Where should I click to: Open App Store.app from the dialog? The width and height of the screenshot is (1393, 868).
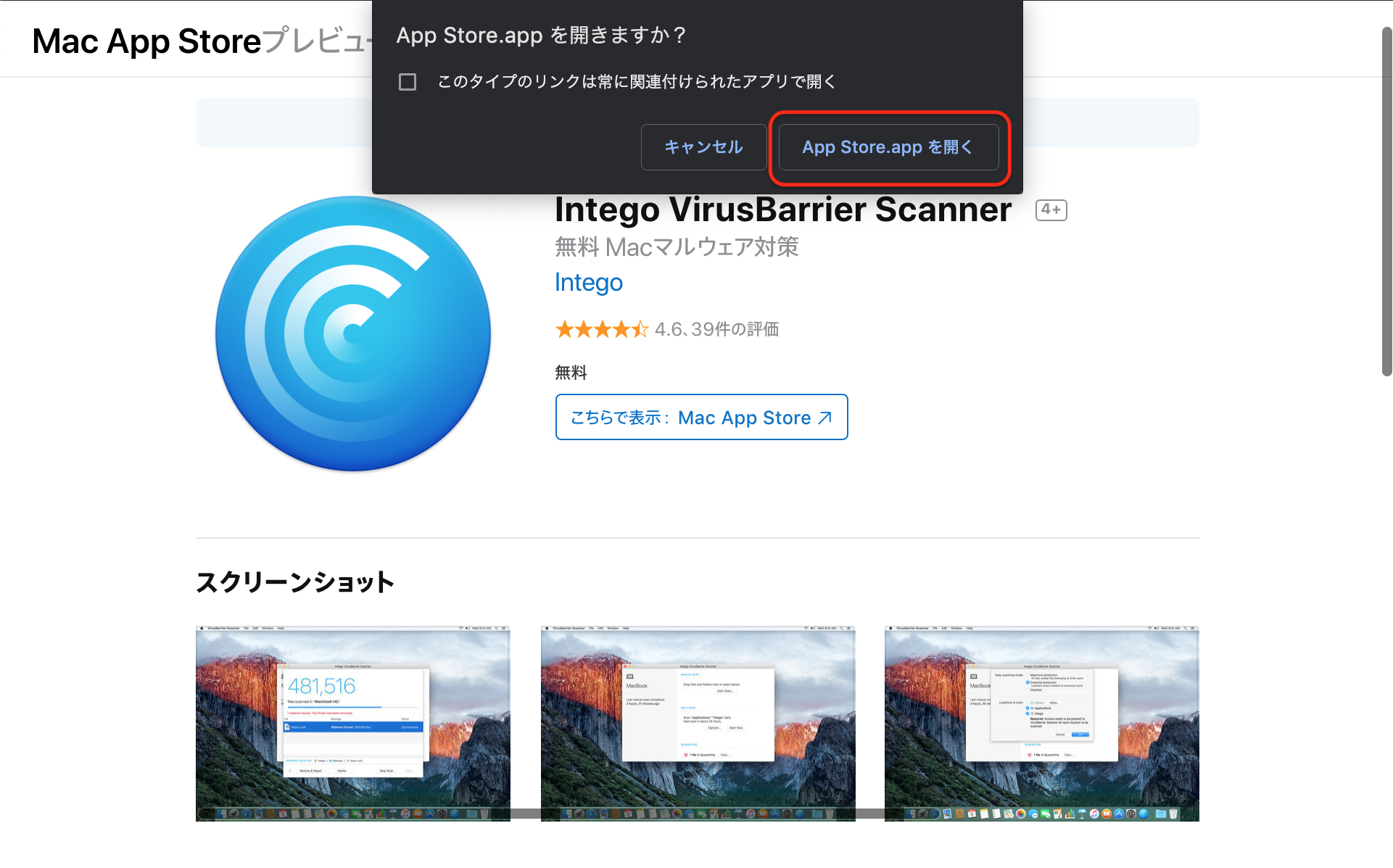(x=888, y=147)
